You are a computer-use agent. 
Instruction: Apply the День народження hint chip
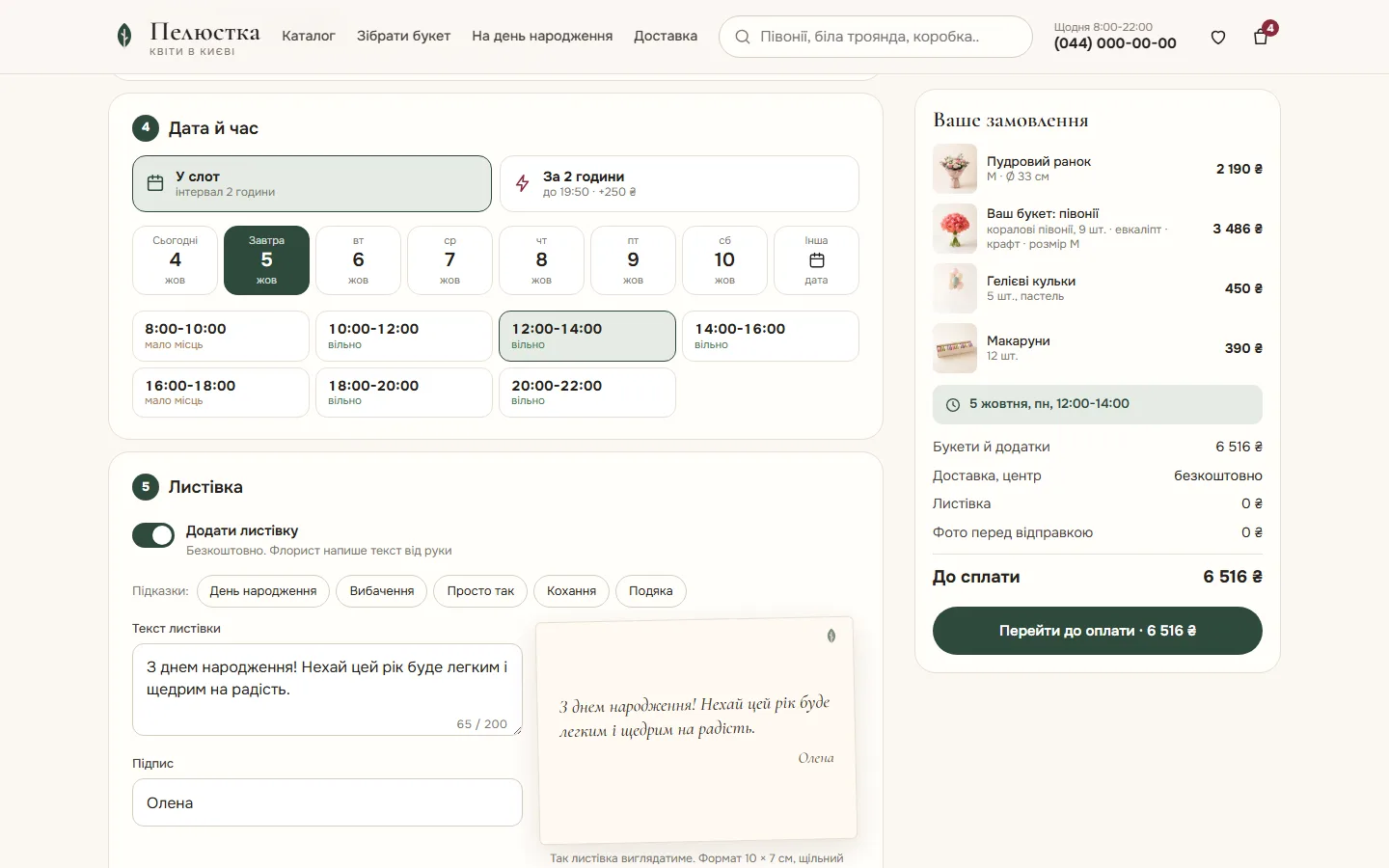[x=263, y=591]
